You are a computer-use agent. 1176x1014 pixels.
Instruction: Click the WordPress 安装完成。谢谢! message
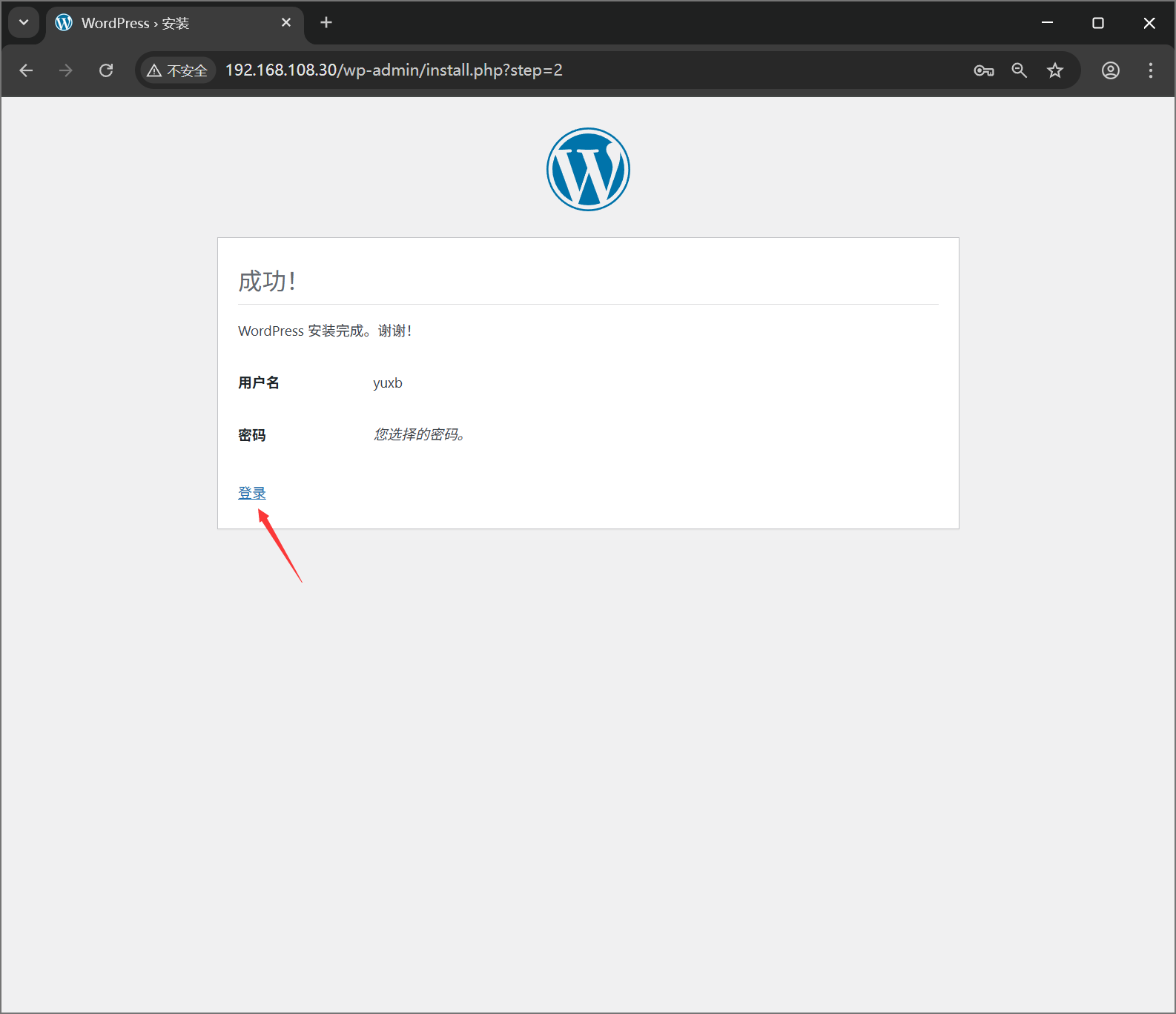coord(325,331)
